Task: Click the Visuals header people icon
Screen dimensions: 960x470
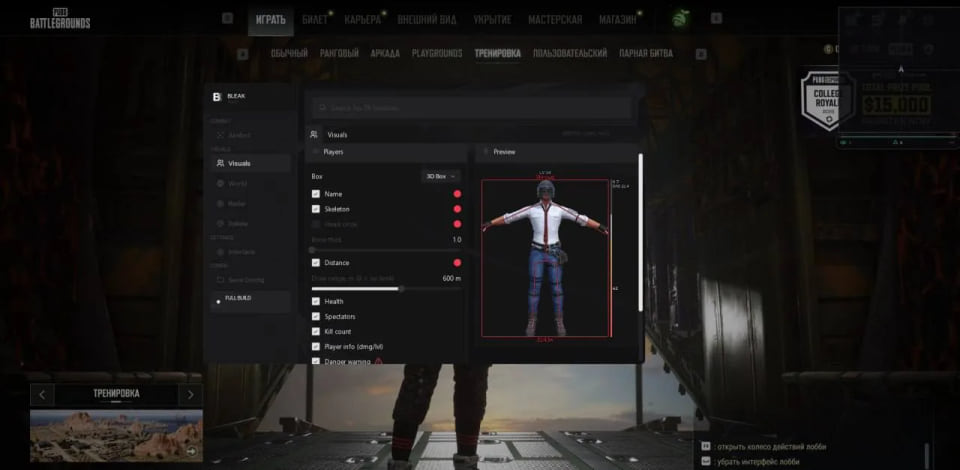Action: [314, 135]
